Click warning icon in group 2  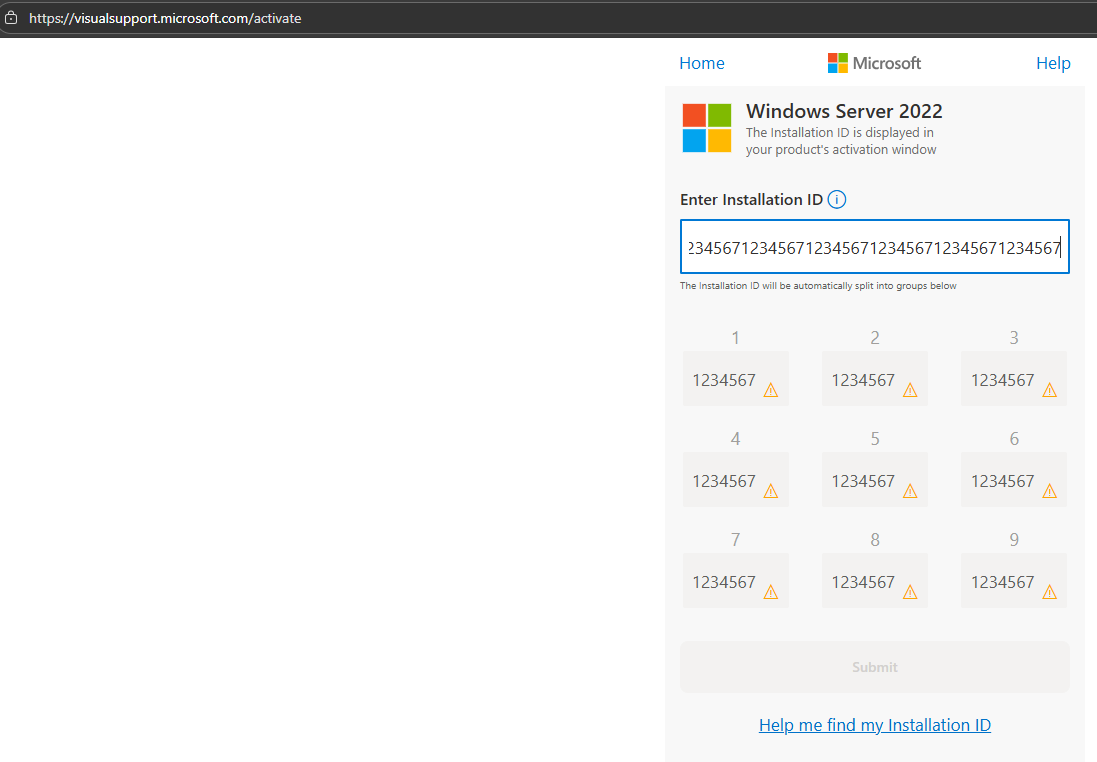pyautogui.click(x=910, y=390)
